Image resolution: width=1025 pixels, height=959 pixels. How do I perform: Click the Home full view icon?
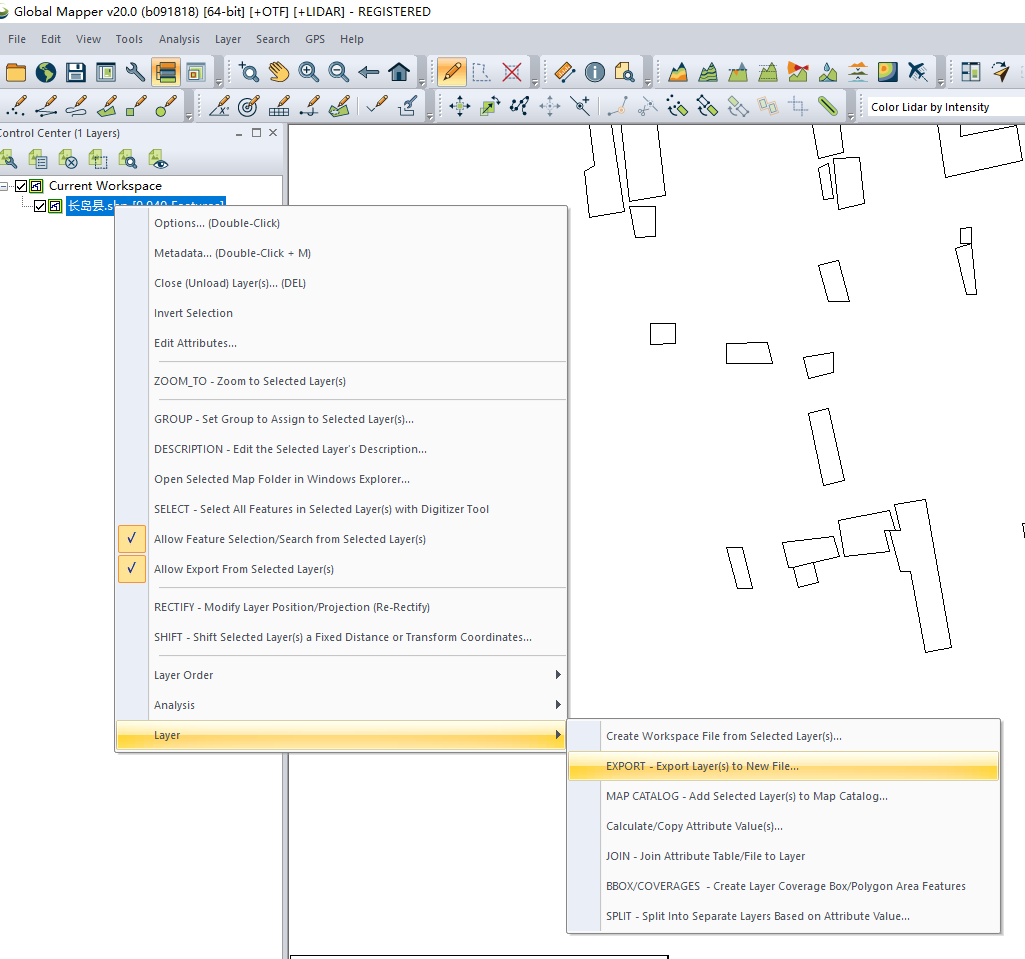pos(399,72)
